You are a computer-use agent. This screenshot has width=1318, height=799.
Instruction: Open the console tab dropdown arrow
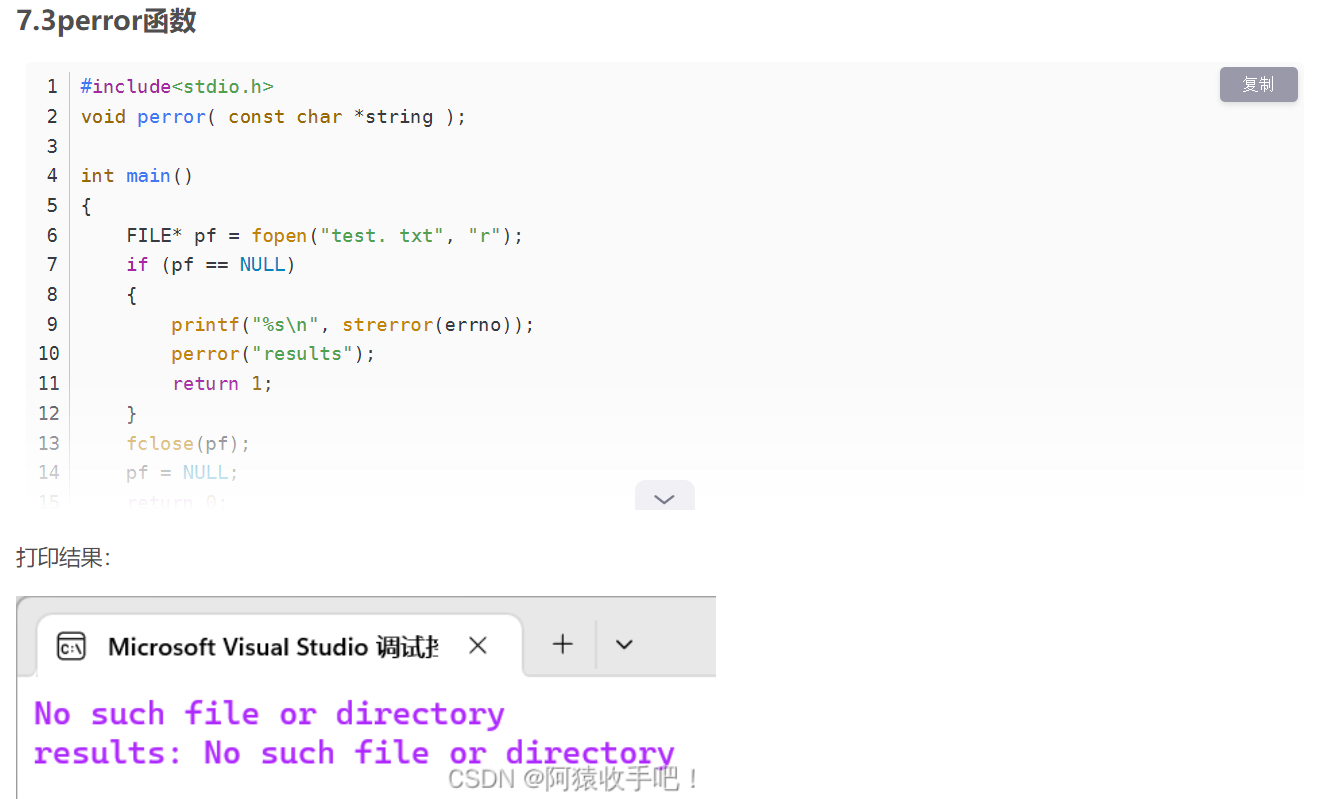click(x=624, y=645)
